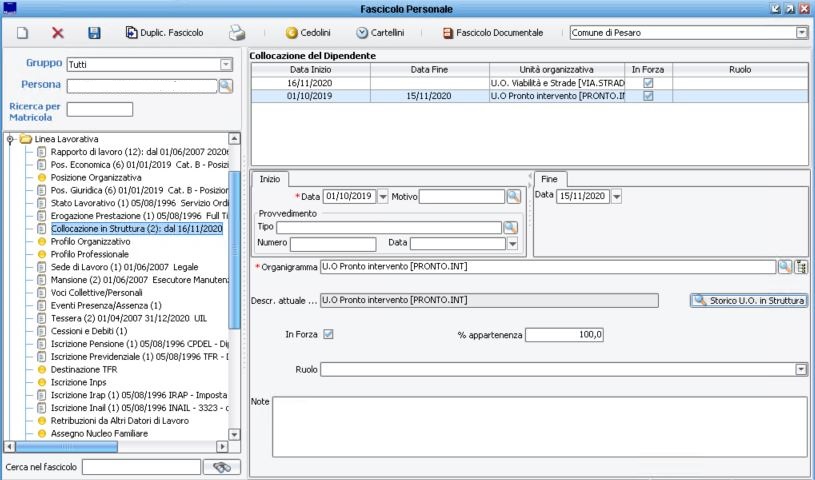The height and width of the screenshot is (480, 815).
Task: Switch to the Fine tab
Action: tap(551, 178)
